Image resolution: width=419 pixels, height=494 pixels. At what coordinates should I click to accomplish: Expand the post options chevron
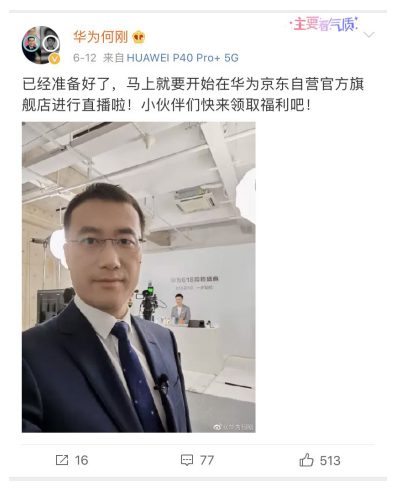coord(369,34)
